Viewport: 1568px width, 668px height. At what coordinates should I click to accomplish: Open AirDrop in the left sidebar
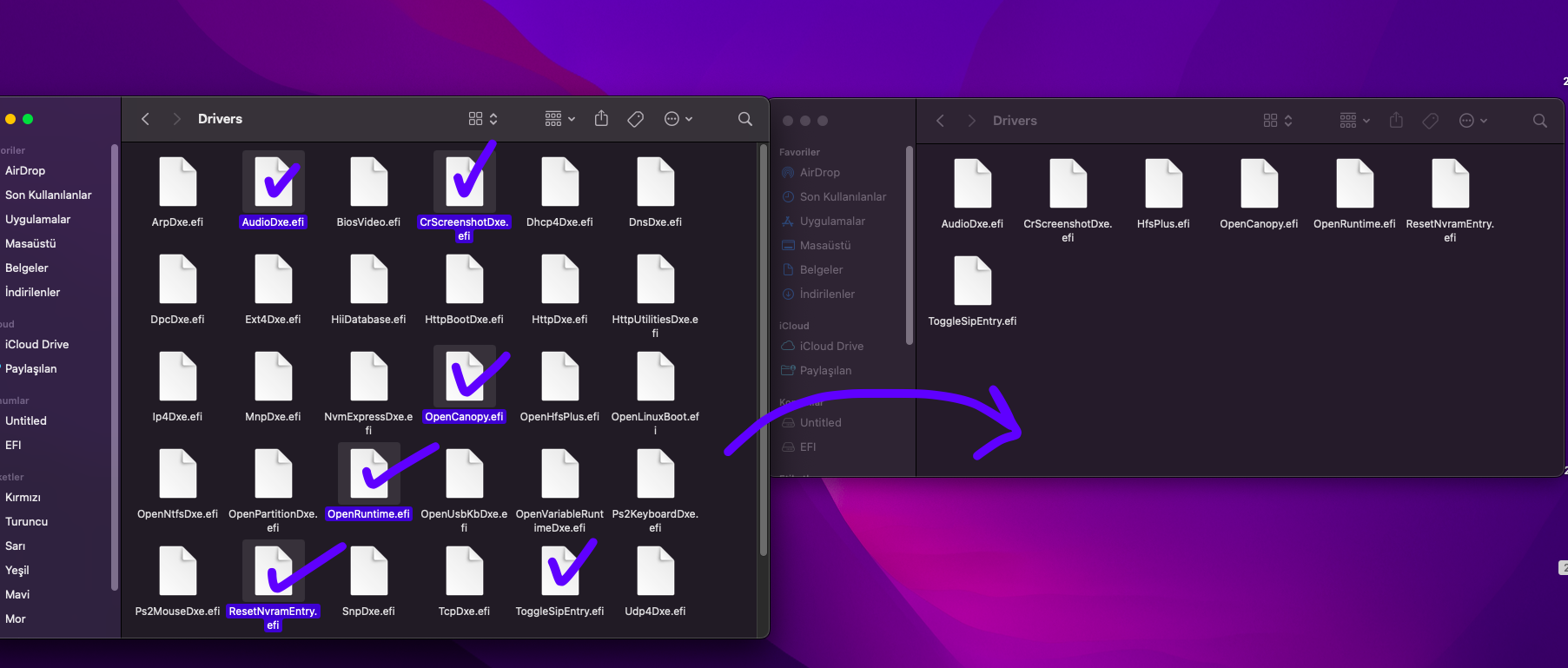(x=25, y=171)
